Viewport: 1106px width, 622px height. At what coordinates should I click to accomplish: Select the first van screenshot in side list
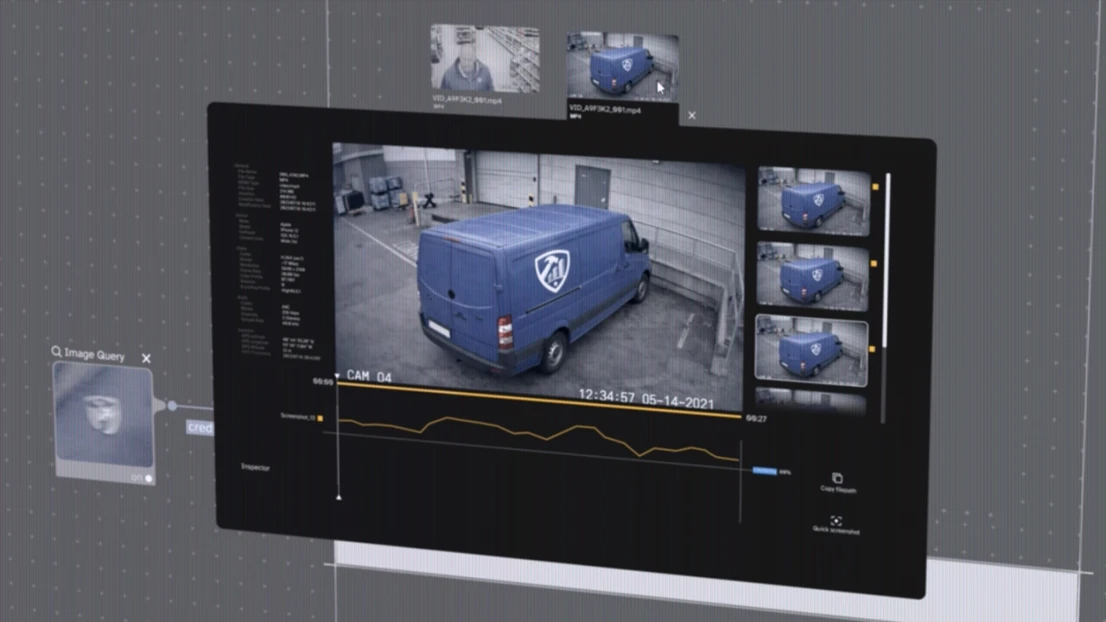pos(813,201)
